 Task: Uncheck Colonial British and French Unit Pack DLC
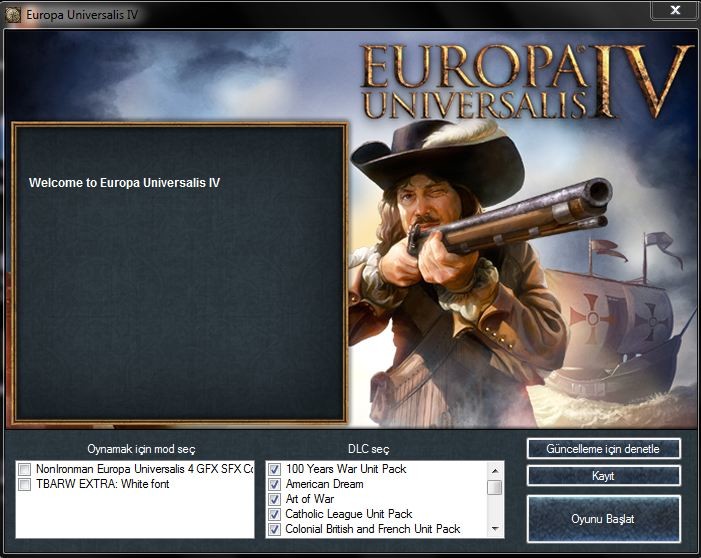[x=274, y=529]
